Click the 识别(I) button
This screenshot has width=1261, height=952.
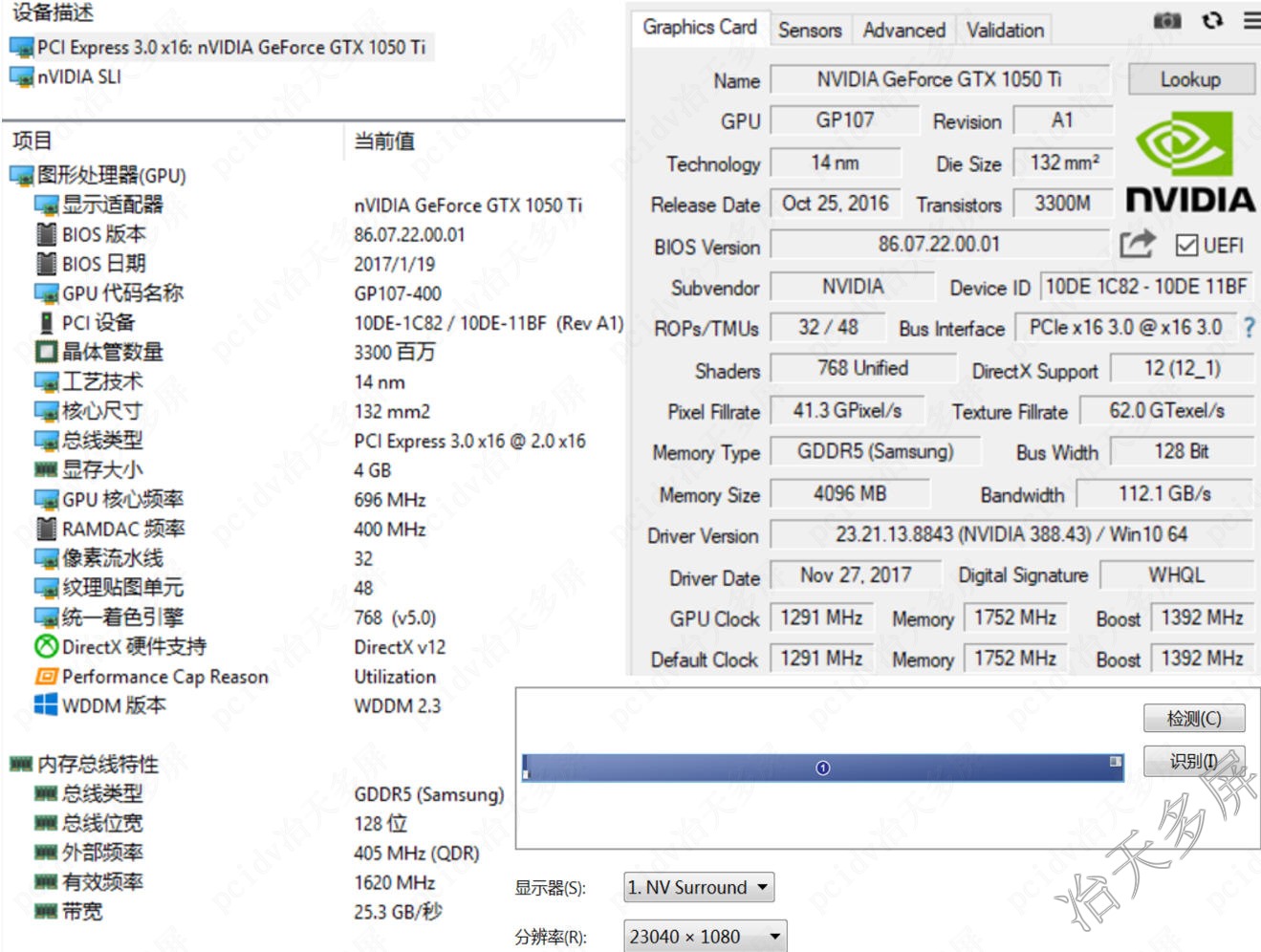pyautogui.click(x=1195, y=761)
